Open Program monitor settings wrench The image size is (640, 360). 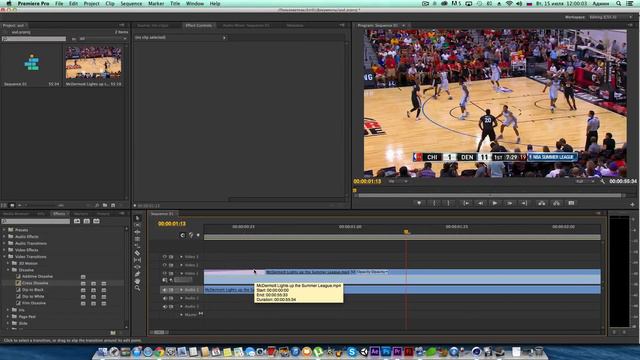pyautogui.click(x=602, y=181)
